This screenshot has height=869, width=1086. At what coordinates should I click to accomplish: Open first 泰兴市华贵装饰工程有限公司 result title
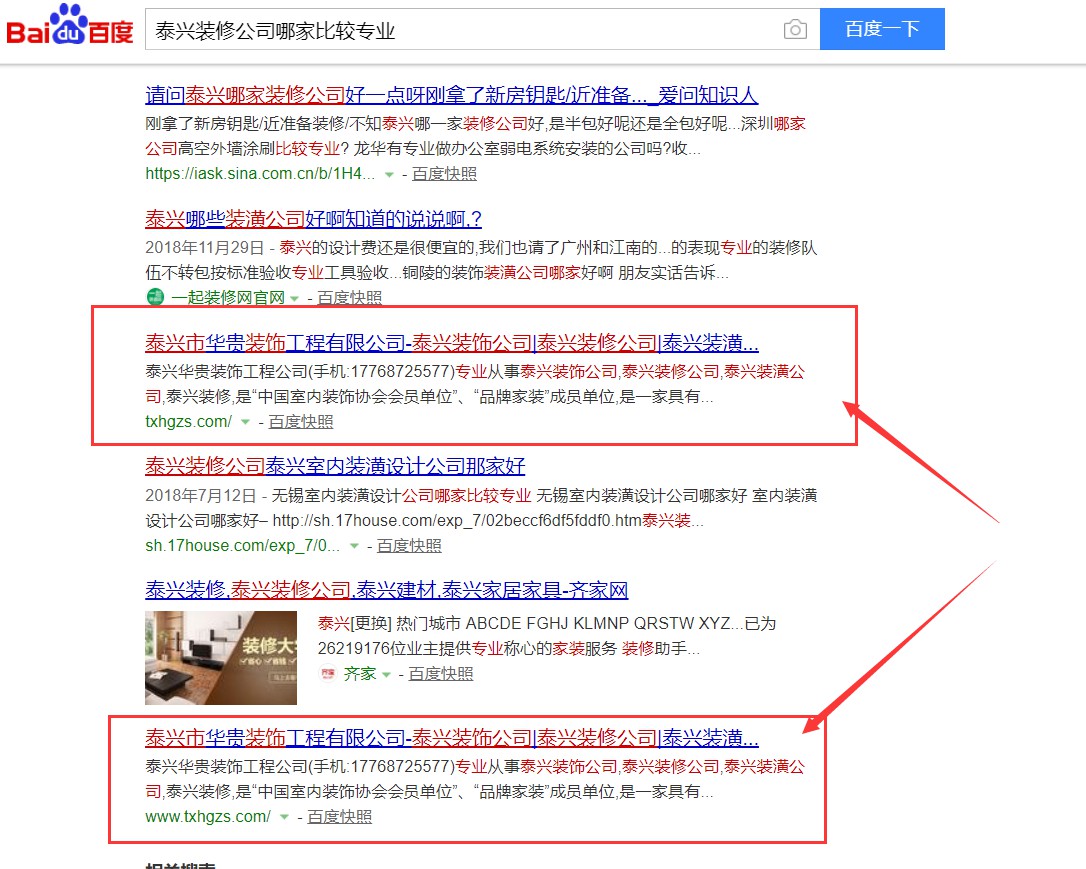click(452, 343)
